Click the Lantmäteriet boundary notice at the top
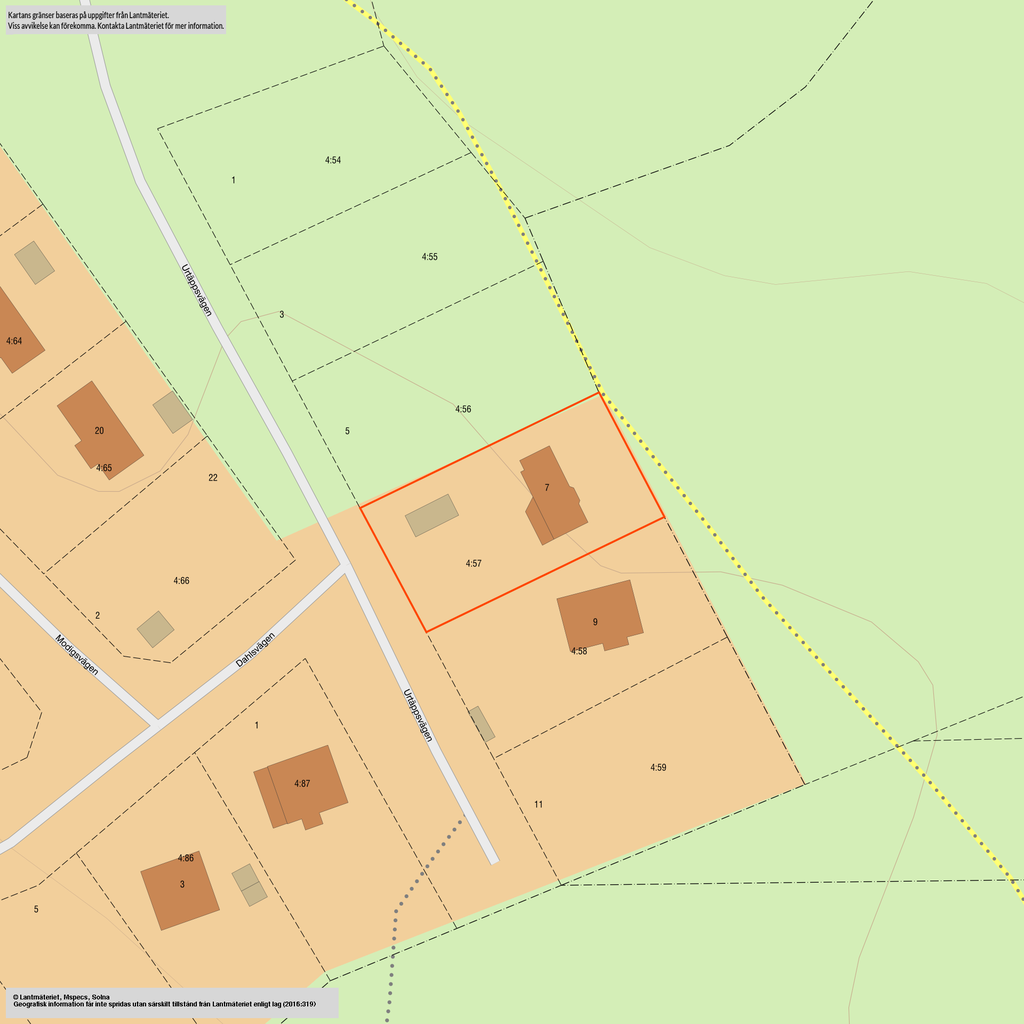The height and width of the screenshot is (1024, 1024). click(115, 20)
